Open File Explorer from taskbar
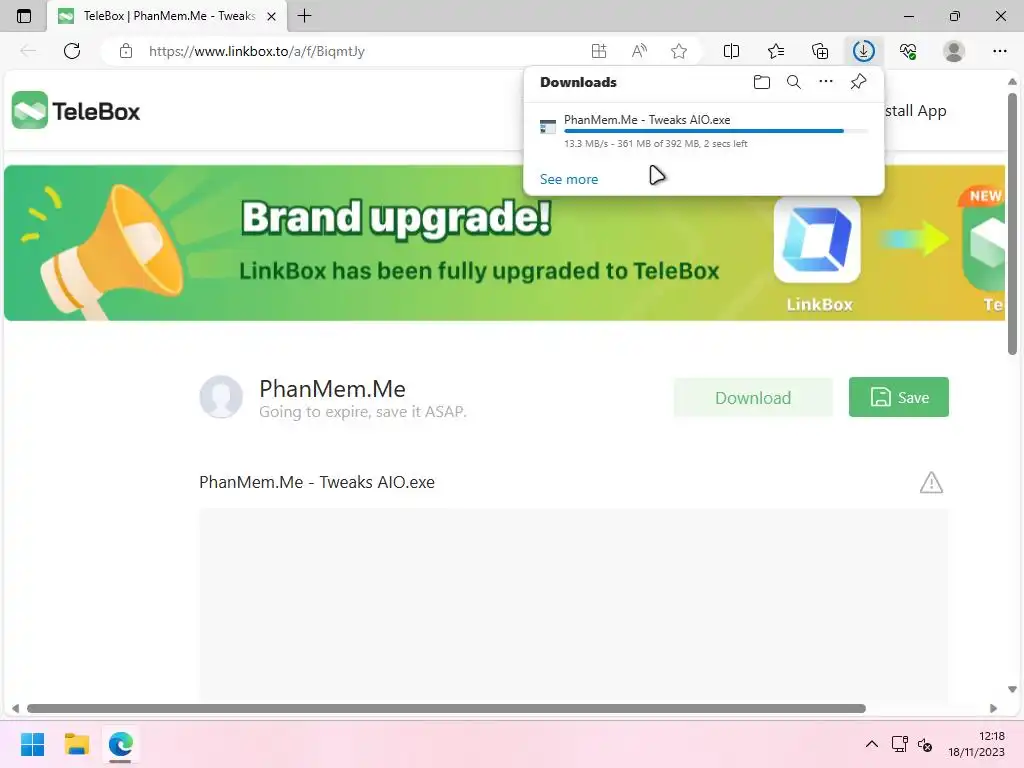 pos(76,744)
